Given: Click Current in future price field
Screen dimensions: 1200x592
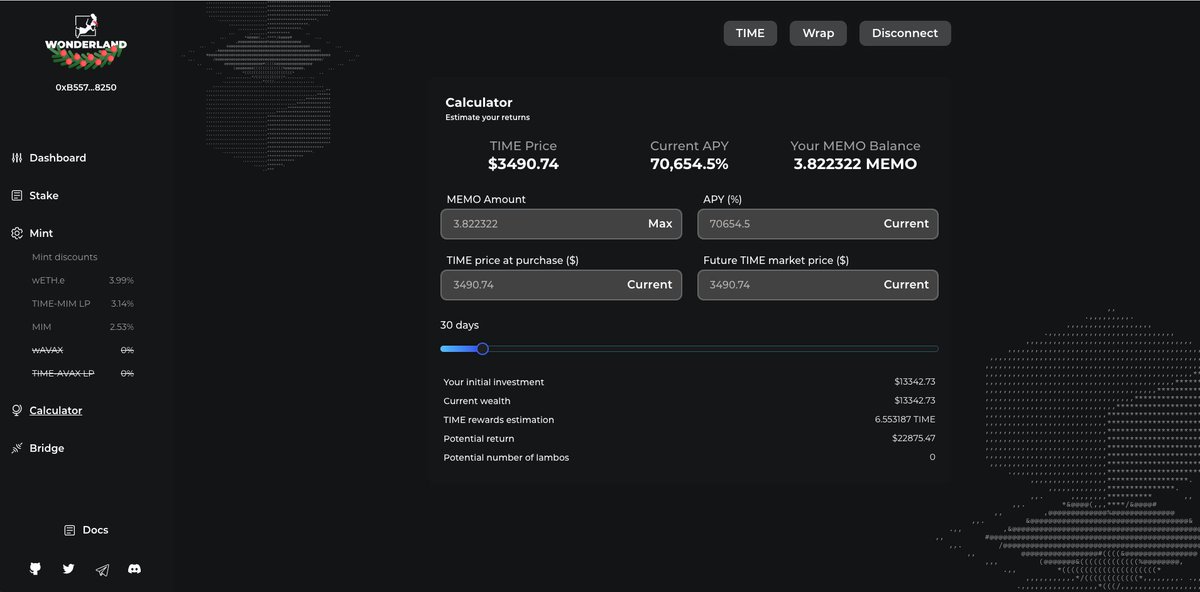Looking at the screenshot, I should [906, 285].
